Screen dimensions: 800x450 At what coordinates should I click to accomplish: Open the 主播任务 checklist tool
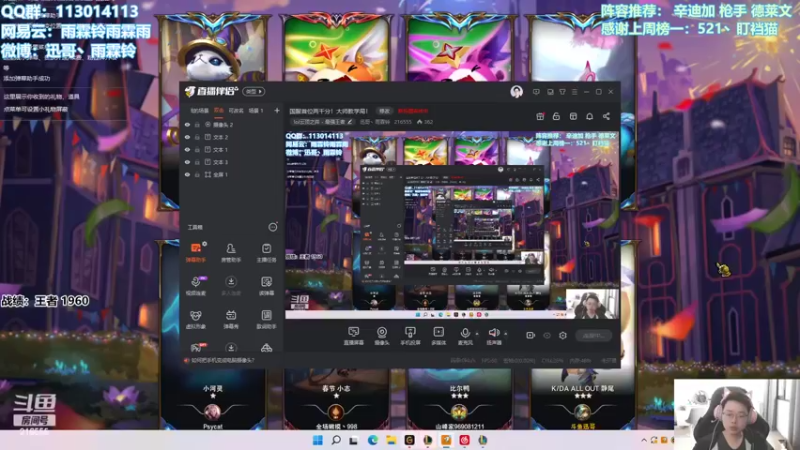click(x=266, y=253)
